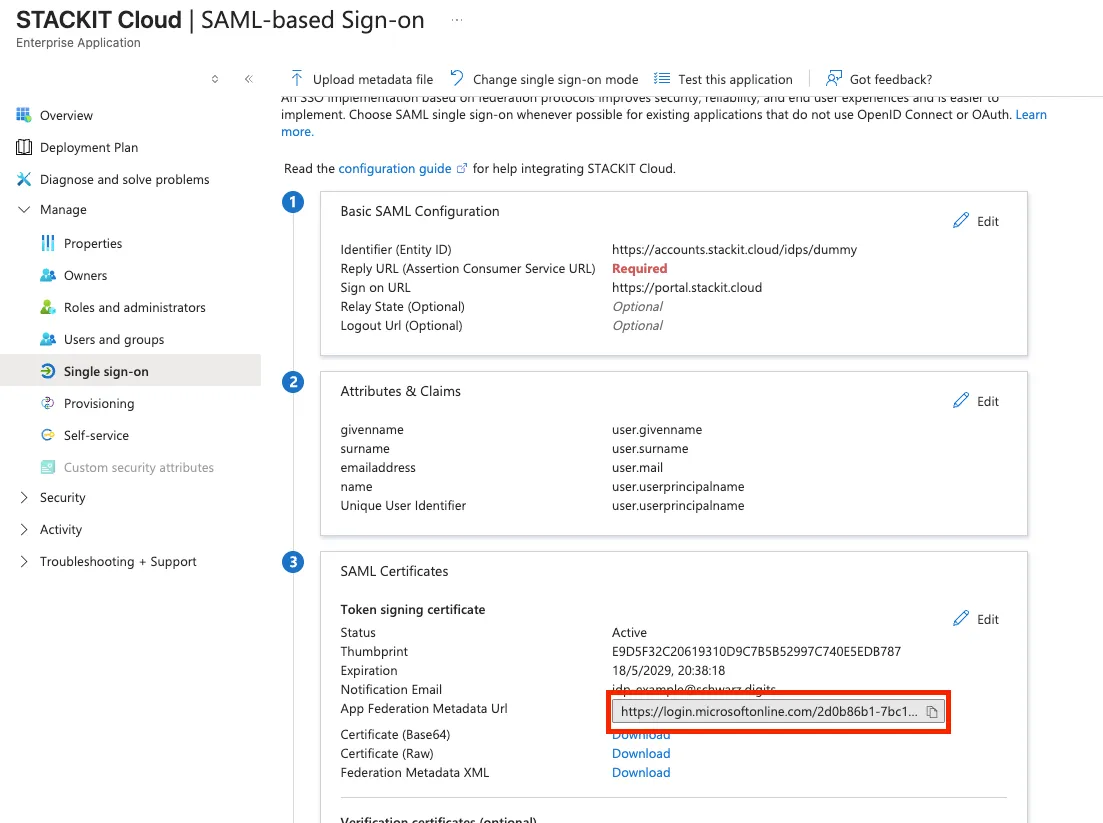1103x823 pixels.
Task: Click the Custom security attributes icon
Action: (48, 467)
